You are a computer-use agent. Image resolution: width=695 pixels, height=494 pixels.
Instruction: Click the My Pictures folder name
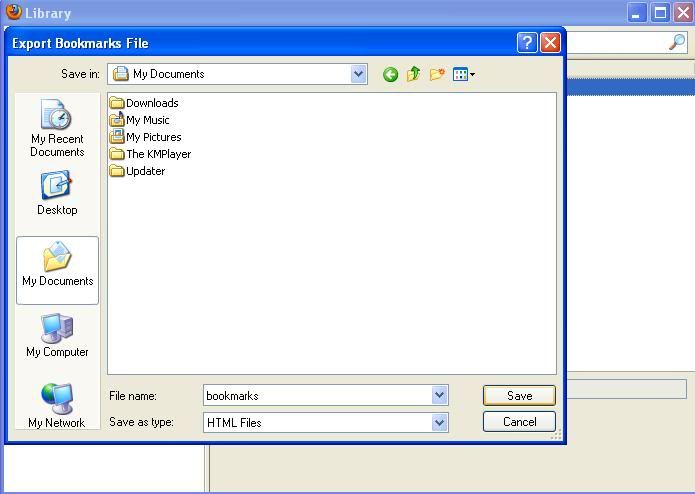point(154,137)
